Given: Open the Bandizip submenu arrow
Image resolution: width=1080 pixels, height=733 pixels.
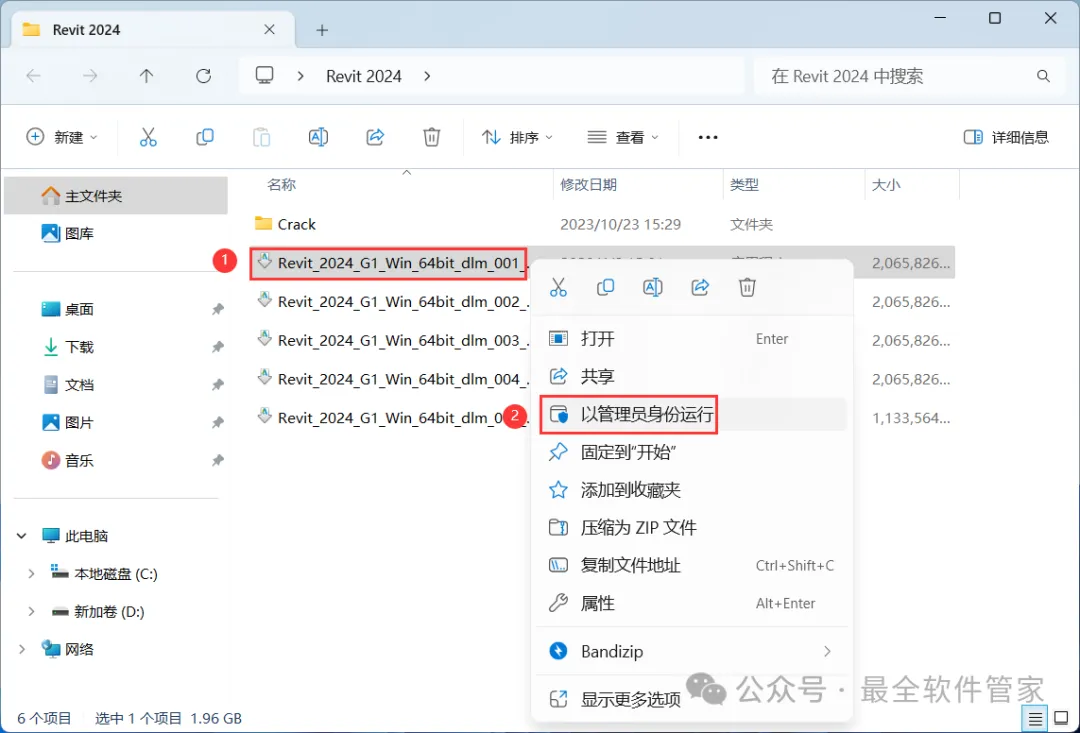Looking at the screenshot, I should point(827,651).
